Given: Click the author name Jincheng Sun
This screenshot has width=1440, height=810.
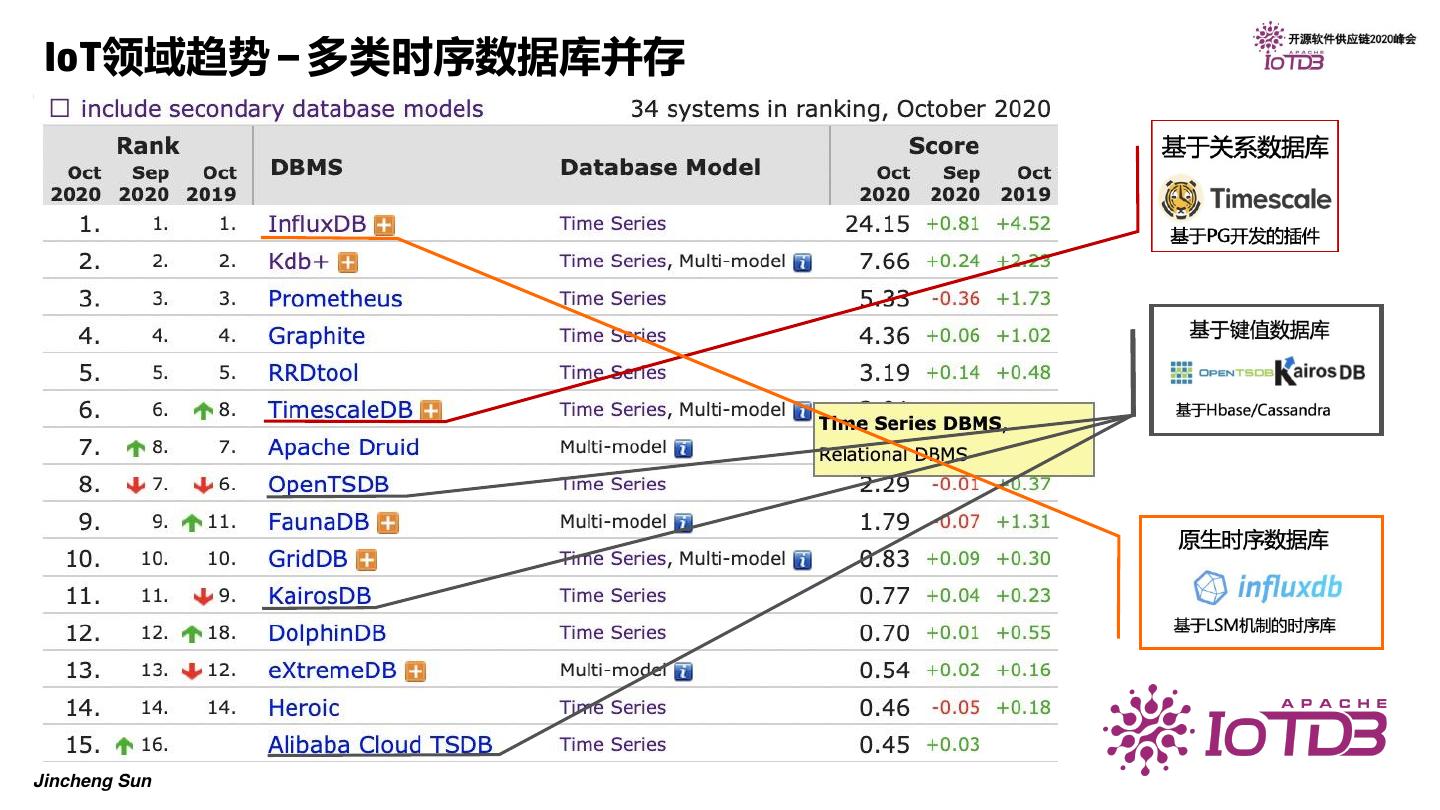Looking at the screenshot, I should (x=93, y=781).
